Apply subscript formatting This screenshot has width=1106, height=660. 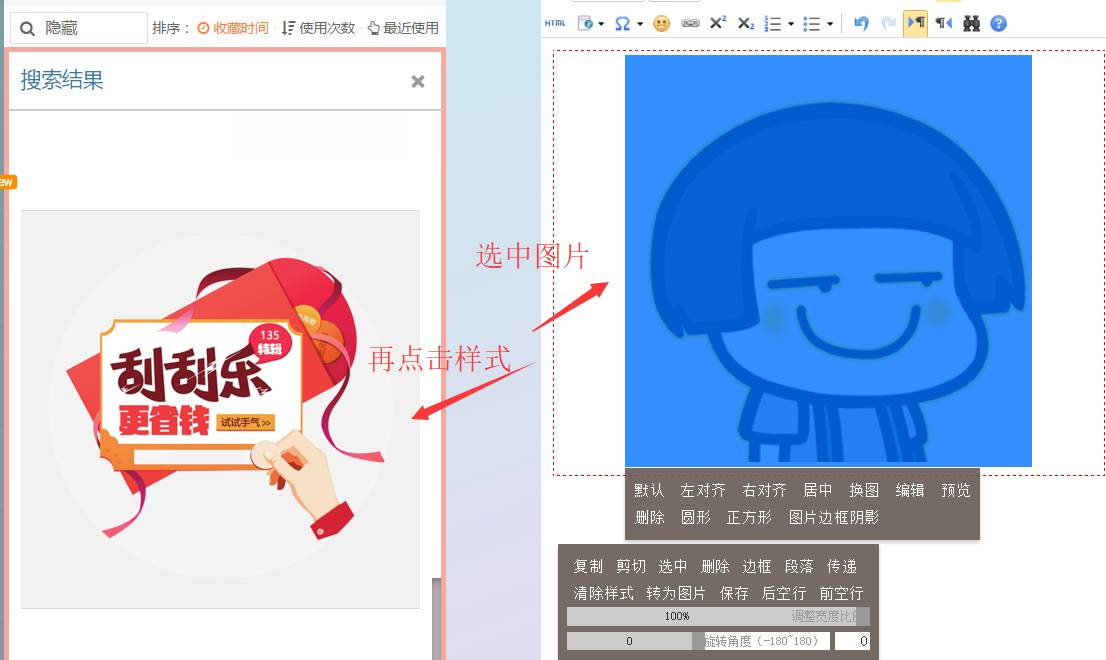point(746,23)
